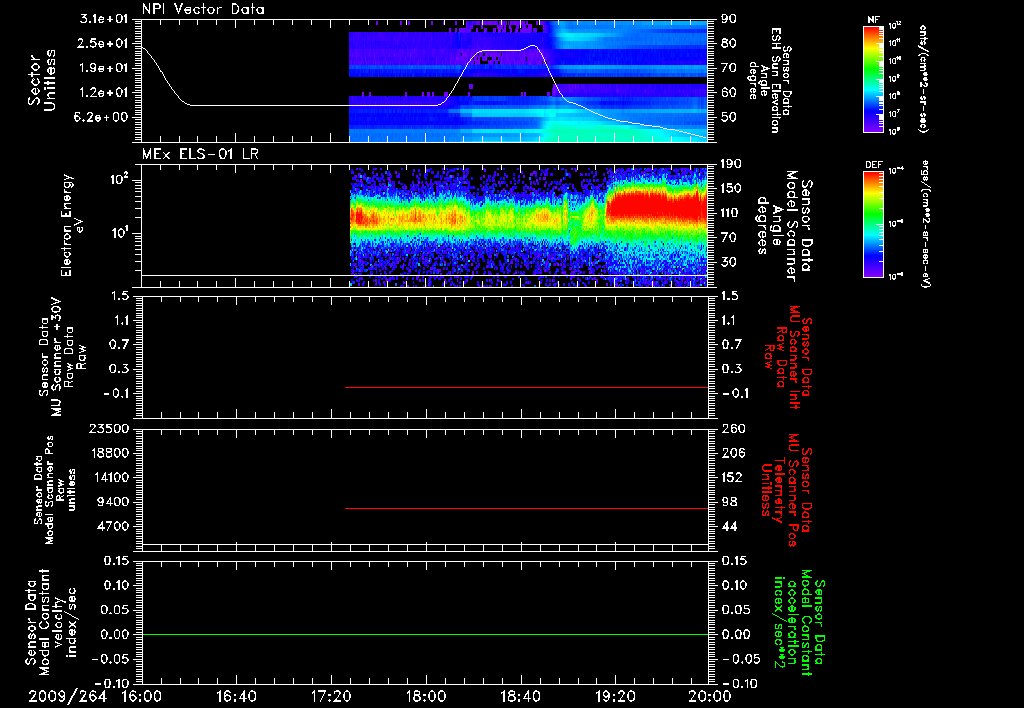Click the "cnts/(cm**2-sr-sec)" units label
The height and width of the screenshot is (708, 1024).
coord(923,79)
